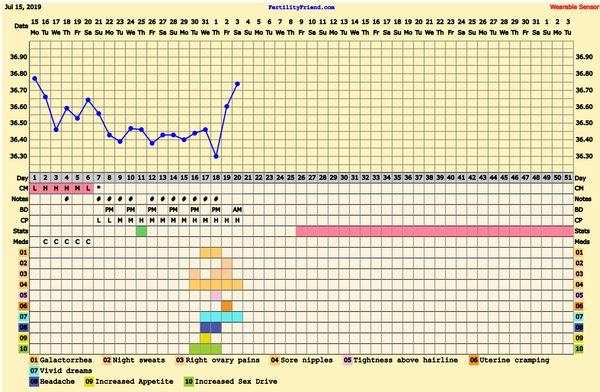The image size is (600, 392).
Task: Click the Vivid dreams 07 legend swatch
Action: click(x=34, y=371)
